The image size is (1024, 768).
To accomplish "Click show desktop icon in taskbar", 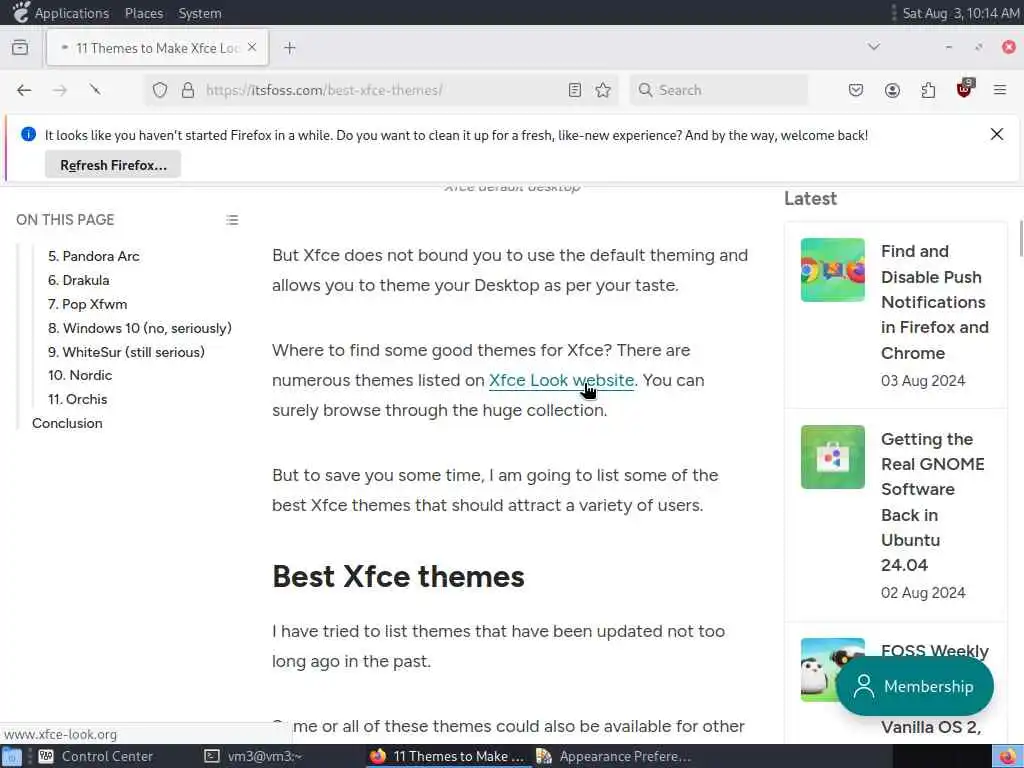I will (x=12, y=756).
